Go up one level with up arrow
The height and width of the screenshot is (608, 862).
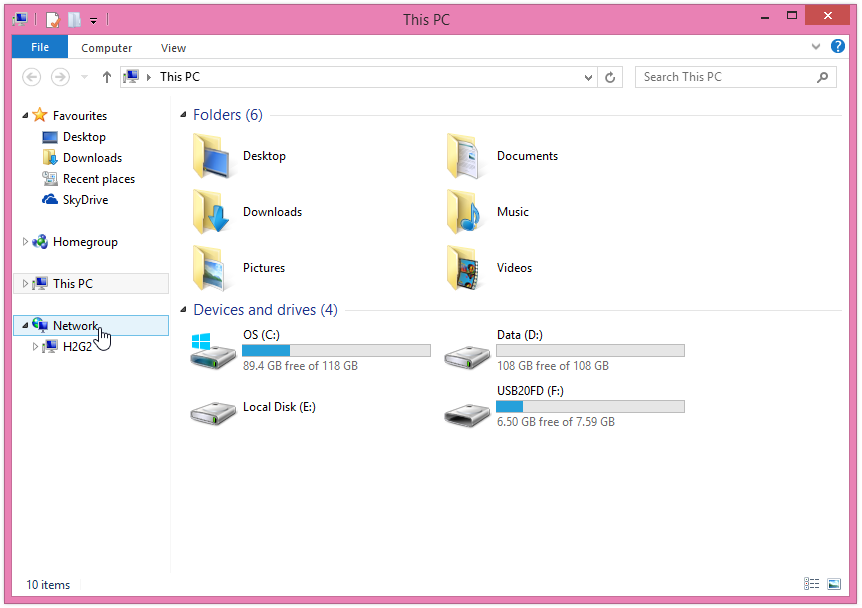107,77
